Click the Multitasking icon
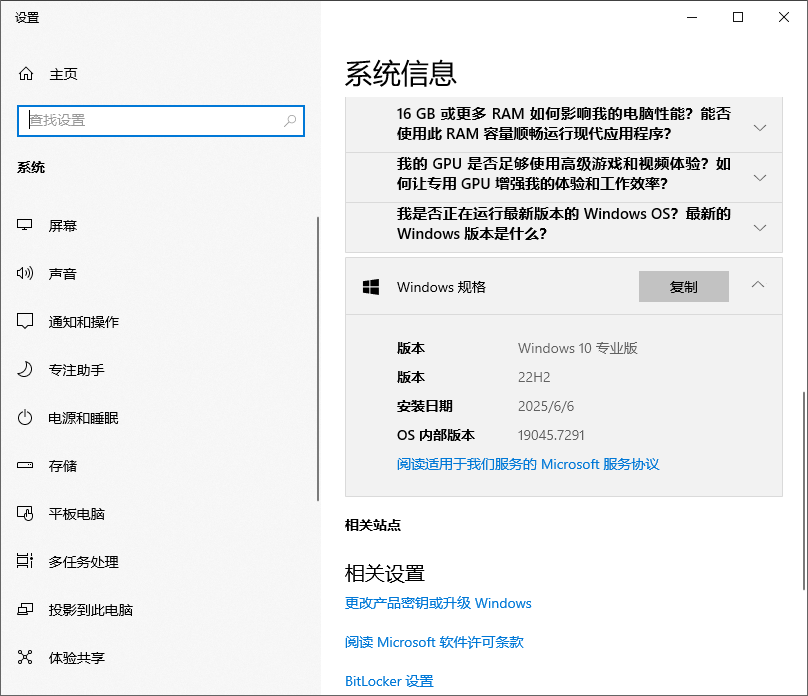This screenshot has height=696, width=808. [25, 561]
